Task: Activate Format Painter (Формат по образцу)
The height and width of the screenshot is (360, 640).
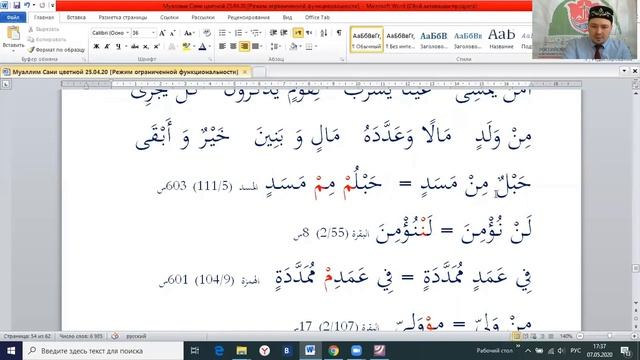Action: click(x=56, y=50)
